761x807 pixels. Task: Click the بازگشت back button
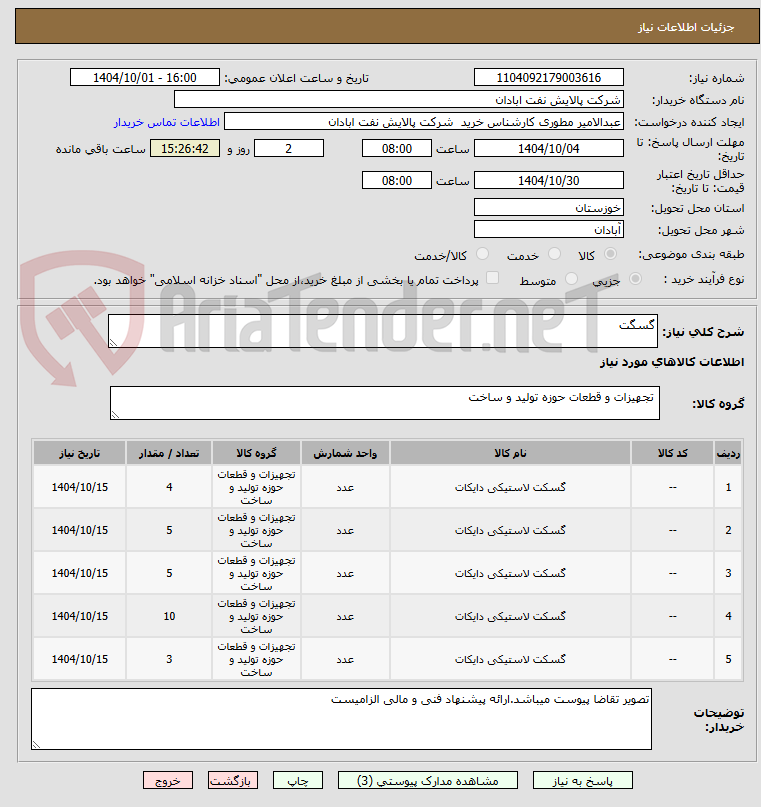click(x=233, y=780)
